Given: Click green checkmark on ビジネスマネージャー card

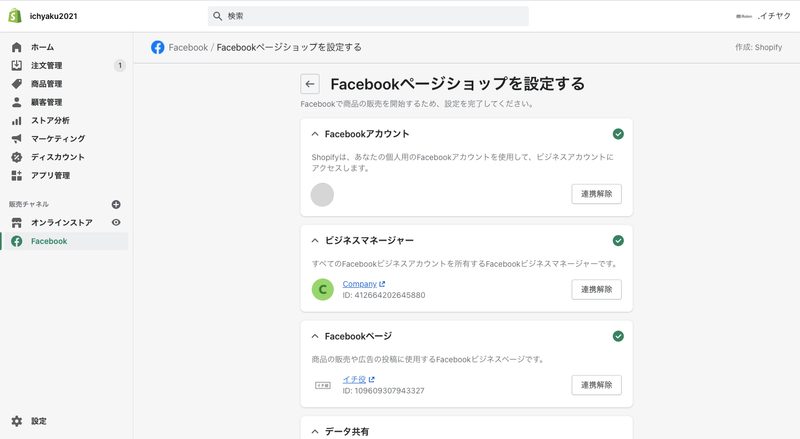Looking at the screenshot, I should coord(618,240).
